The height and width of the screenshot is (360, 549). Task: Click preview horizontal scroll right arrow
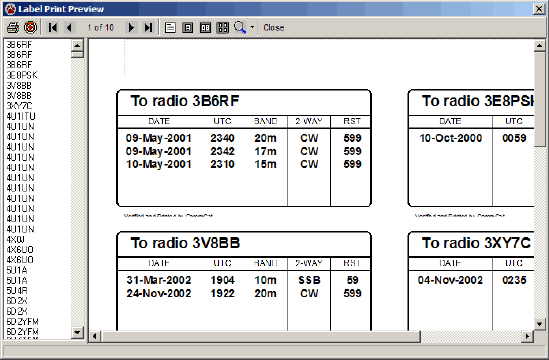(527, 336)
